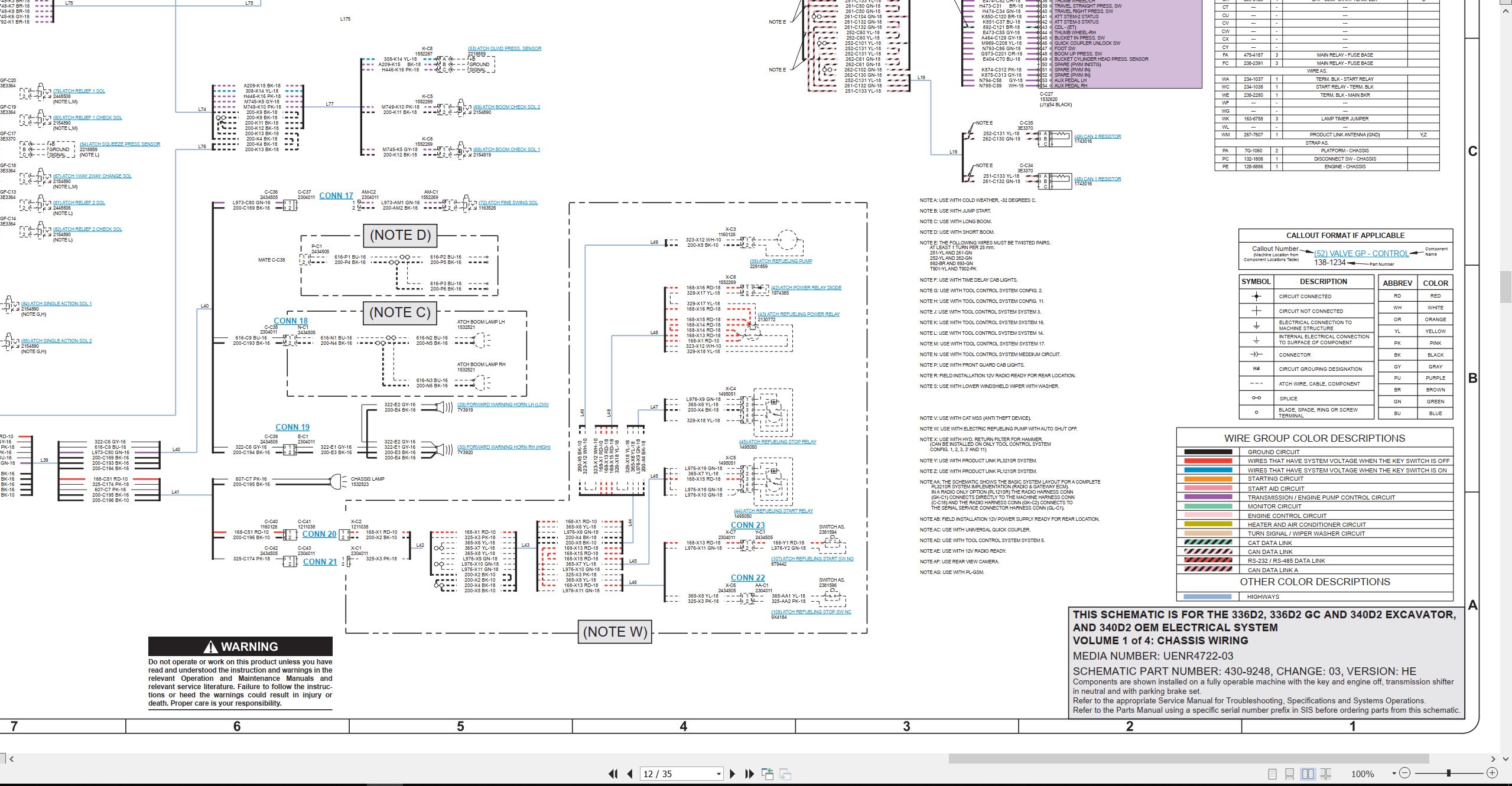The height and width of the screenshot is (786, 1512).
Task: Click the zoom in plus button
Action: point(1492,773)
